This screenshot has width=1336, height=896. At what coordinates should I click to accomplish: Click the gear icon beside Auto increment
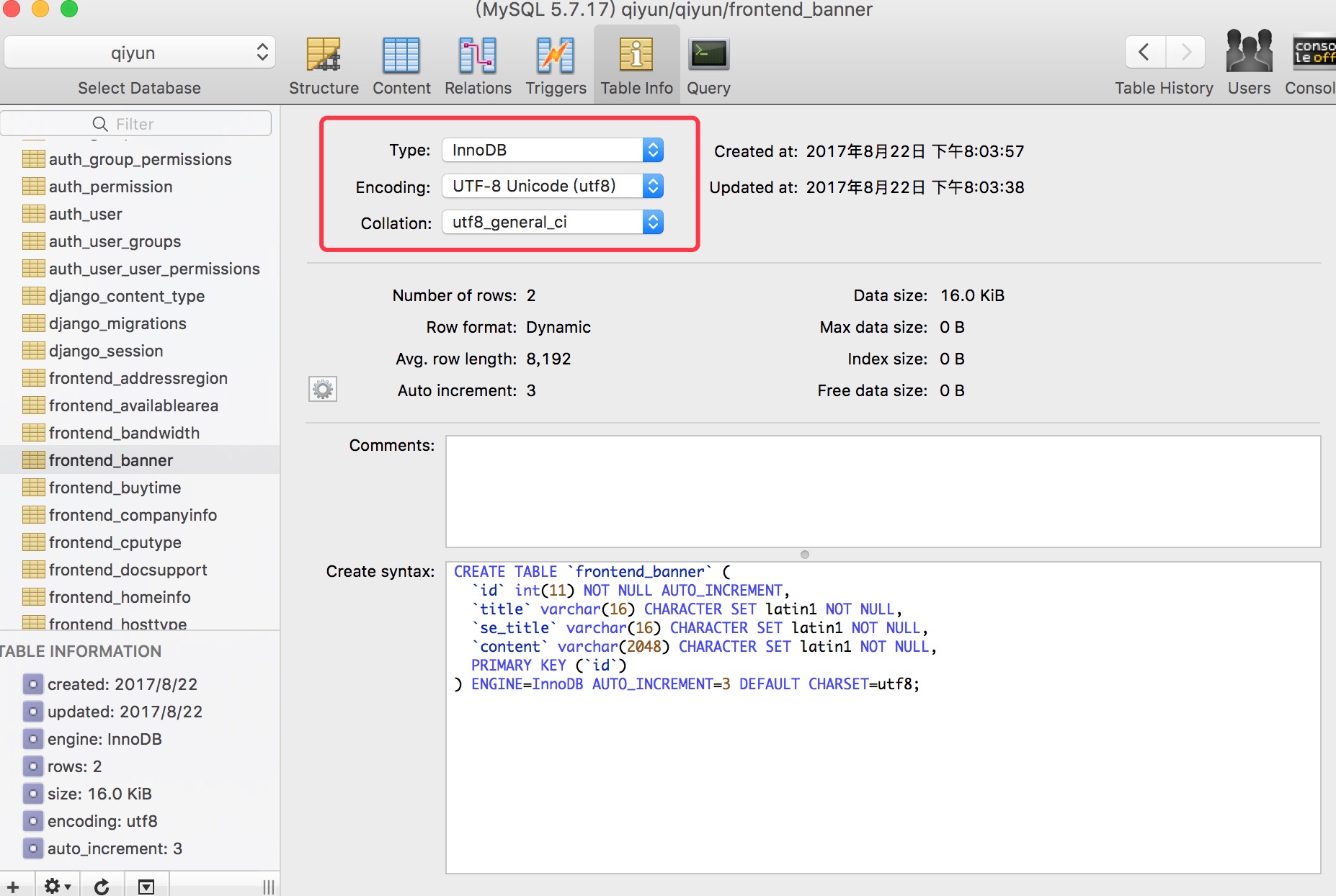click(x=323, y=390)
